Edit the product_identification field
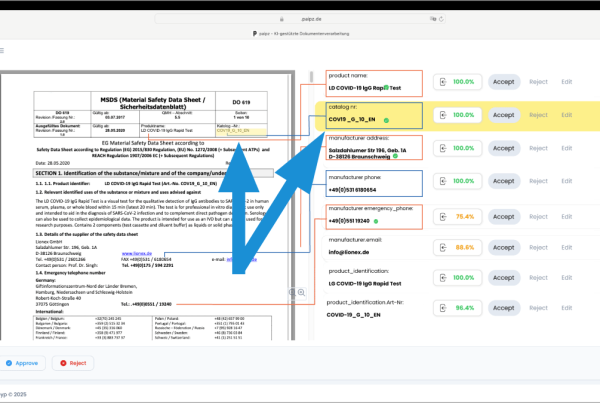600x403 pixels. click(x=567, y=278)
